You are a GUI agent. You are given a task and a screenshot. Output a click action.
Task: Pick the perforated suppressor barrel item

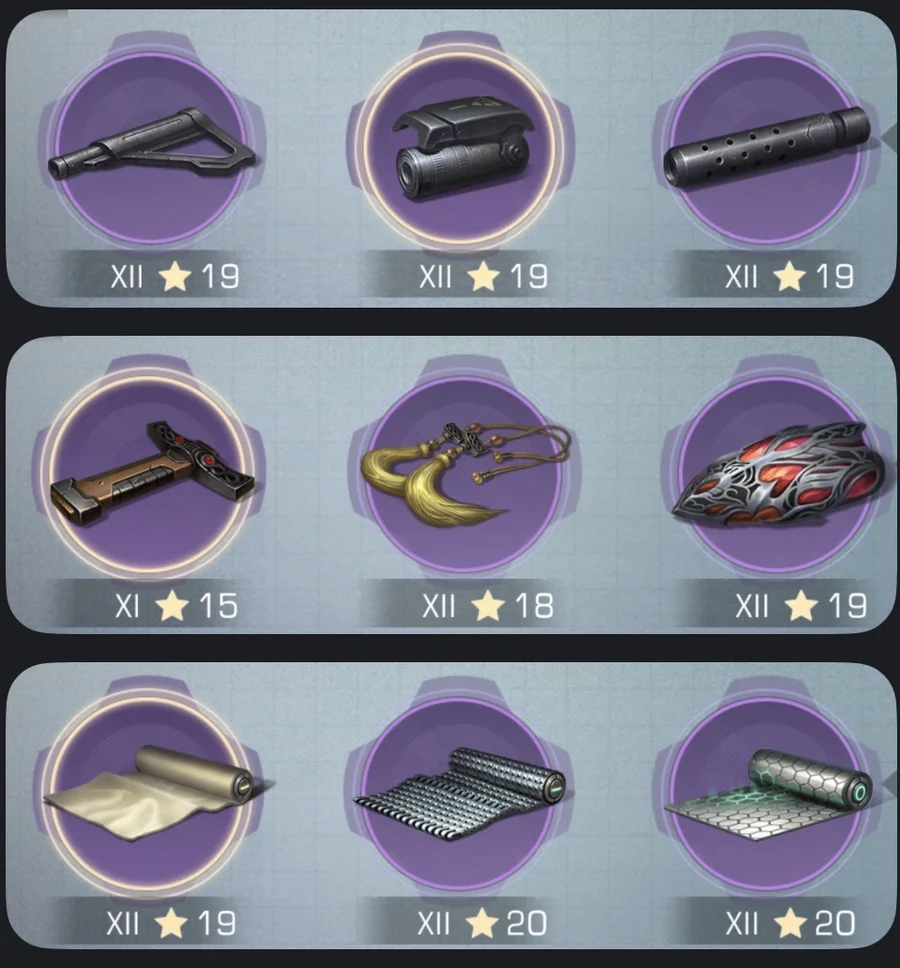tap(767, 147)
